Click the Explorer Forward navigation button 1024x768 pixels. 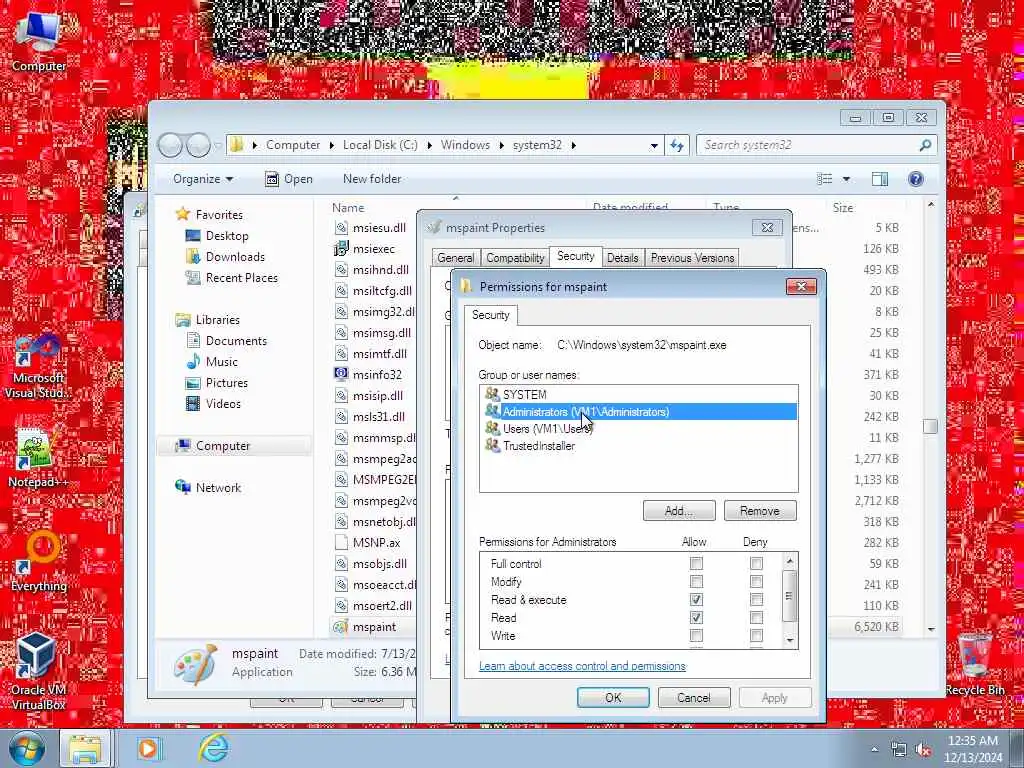[x=199, y=145]
